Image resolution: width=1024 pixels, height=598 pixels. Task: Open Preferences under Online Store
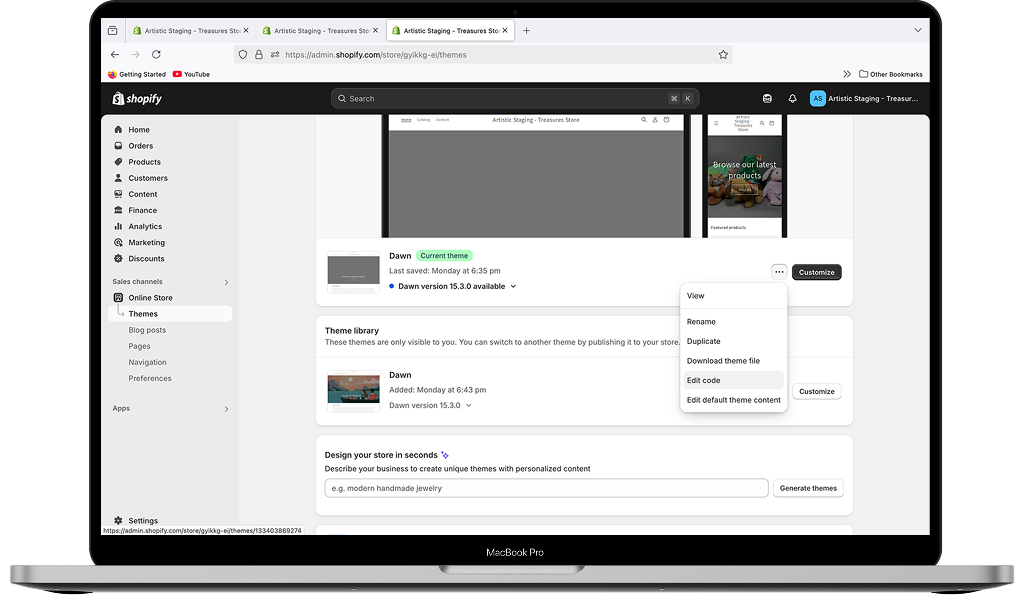150,379
